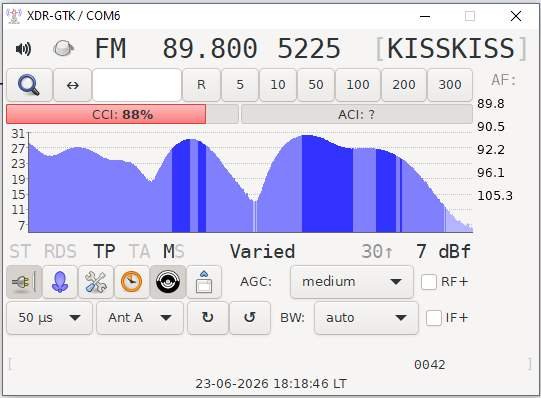Viewport: 541px width, 398px height.
Task: Click the squelch knob icon next to speaker
Action: click(x=63, y=48)
